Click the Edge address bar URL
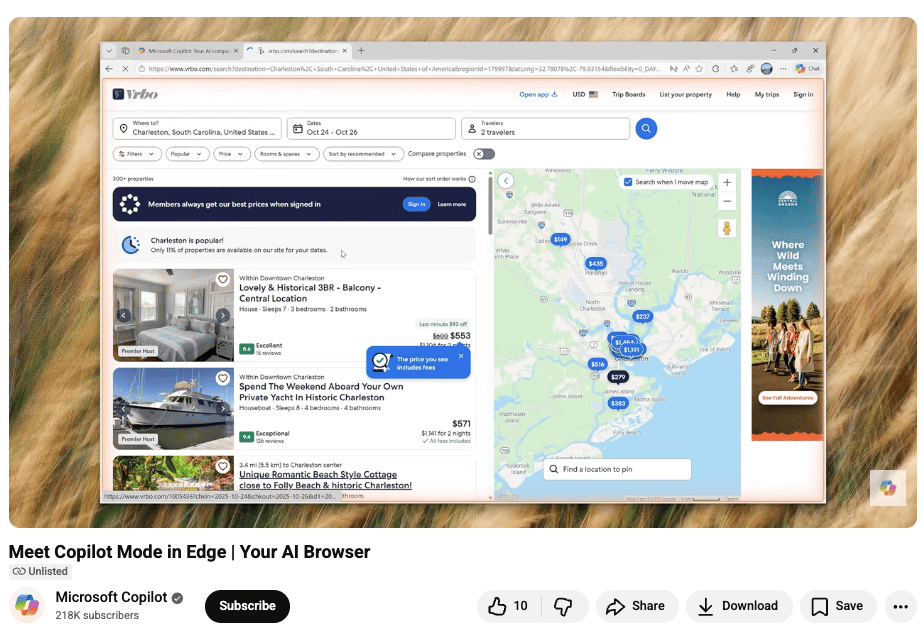The image size is (924, 633). (x=404, y=69)
